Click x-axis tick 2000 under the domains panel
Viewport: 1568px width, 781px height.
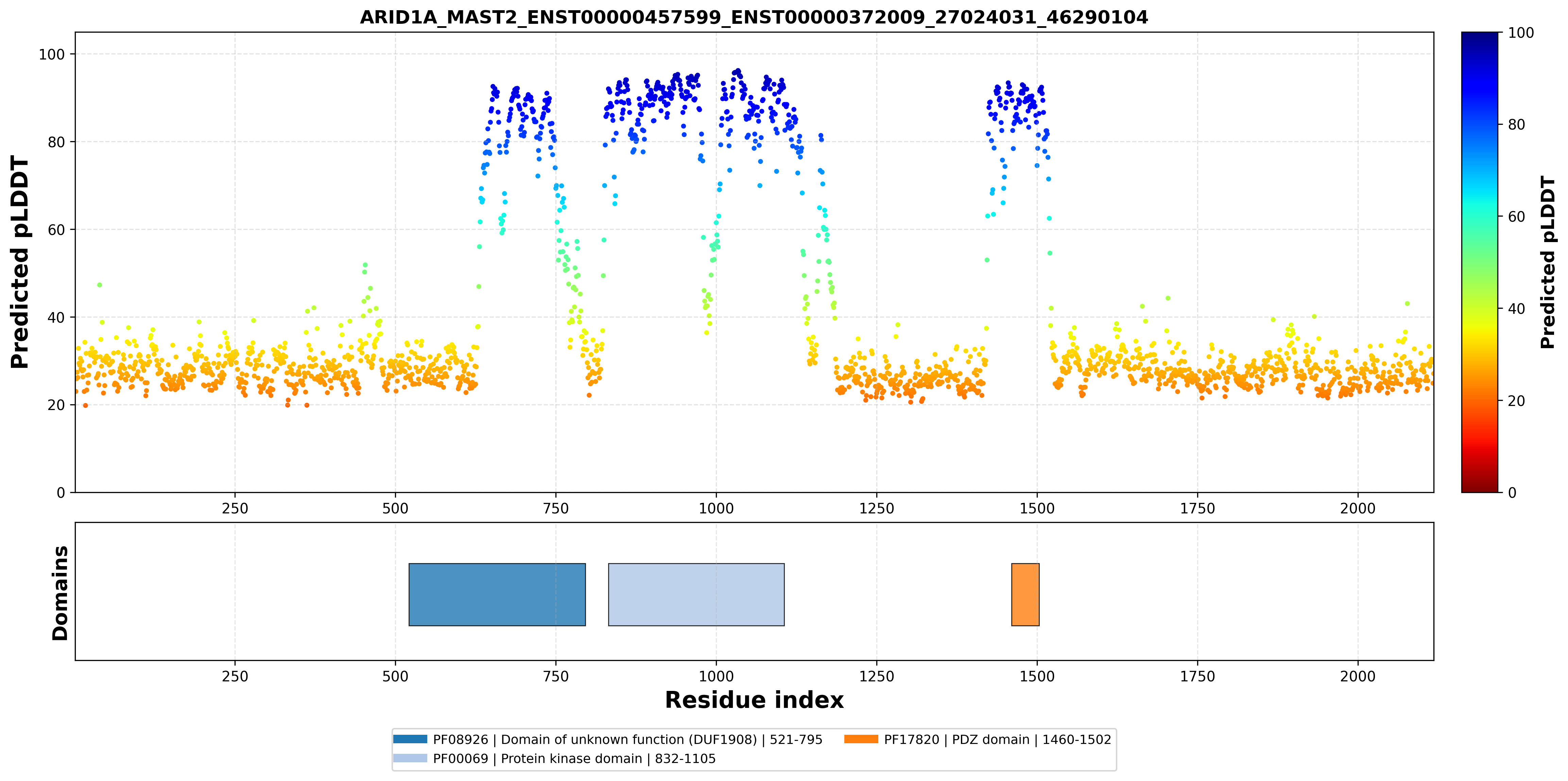point(1357,676)
